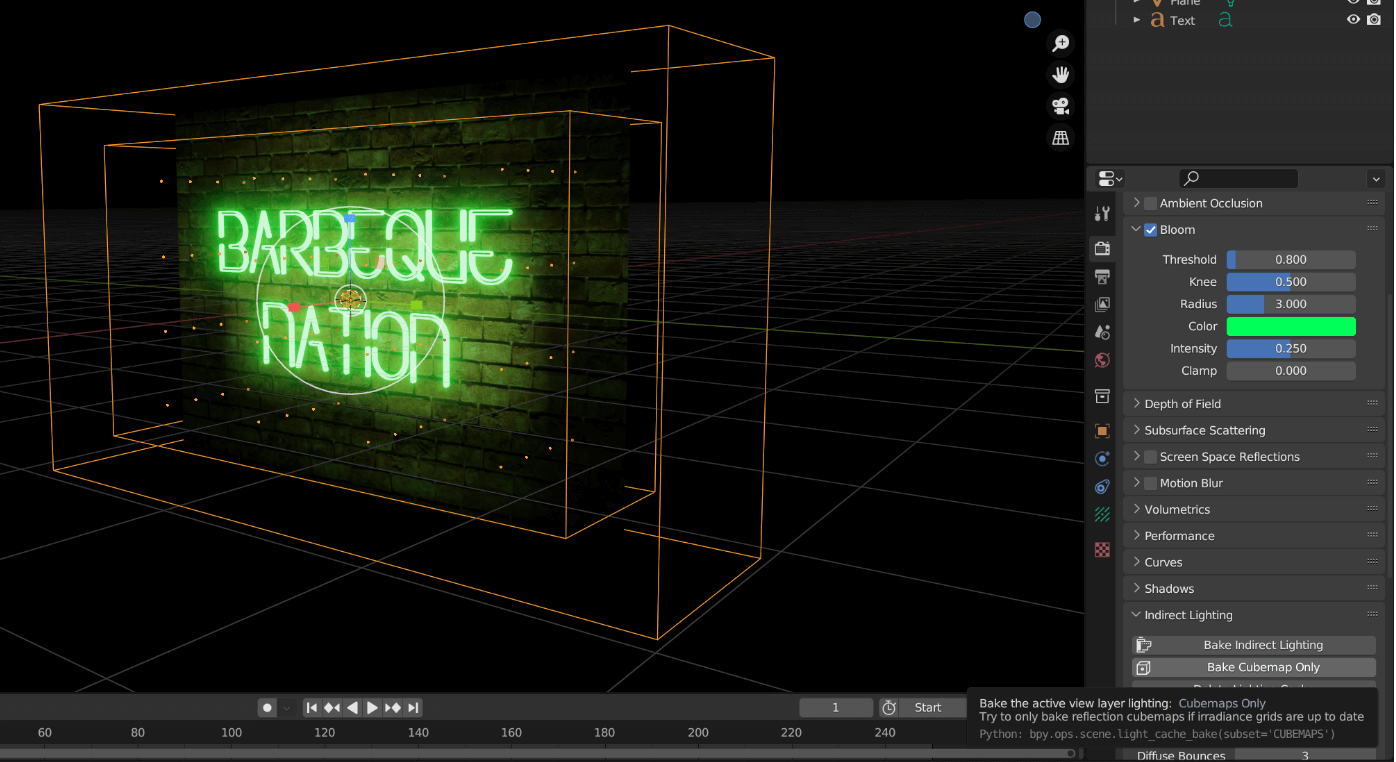The height and width of the screenshot is (762, 1396).
Task: Hide the Text object with eye icon
Action: [1353, 20]
